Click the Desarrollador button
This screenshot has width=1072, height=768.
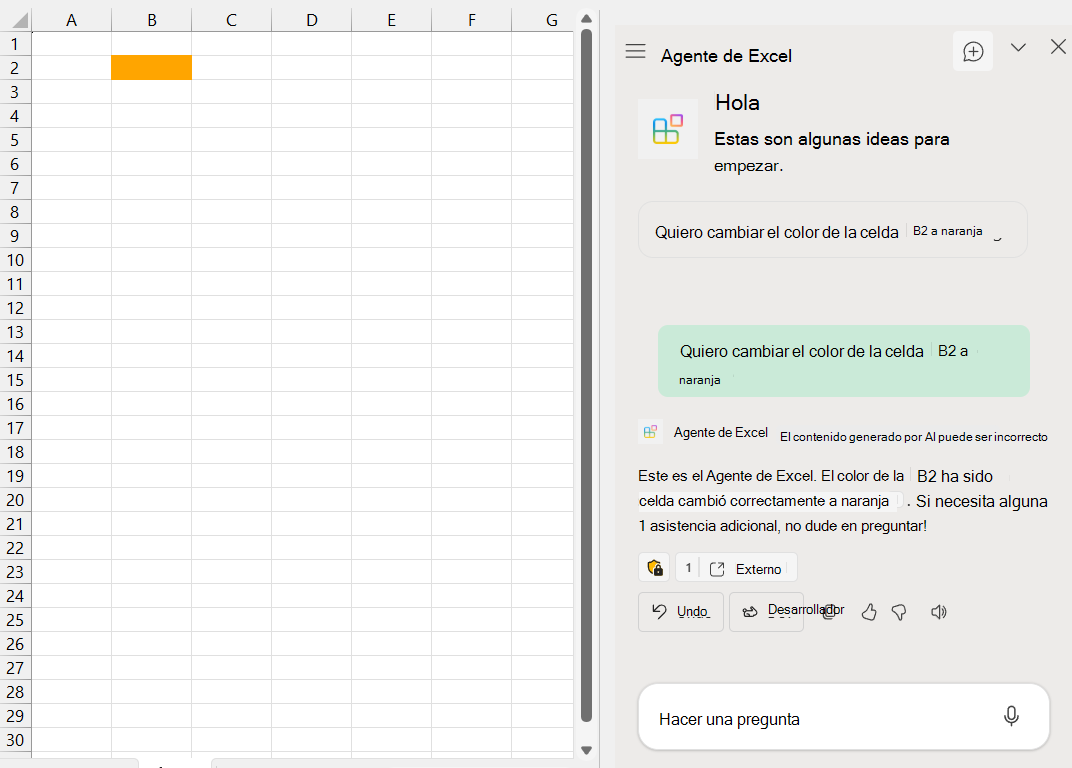tap(766, 611)
